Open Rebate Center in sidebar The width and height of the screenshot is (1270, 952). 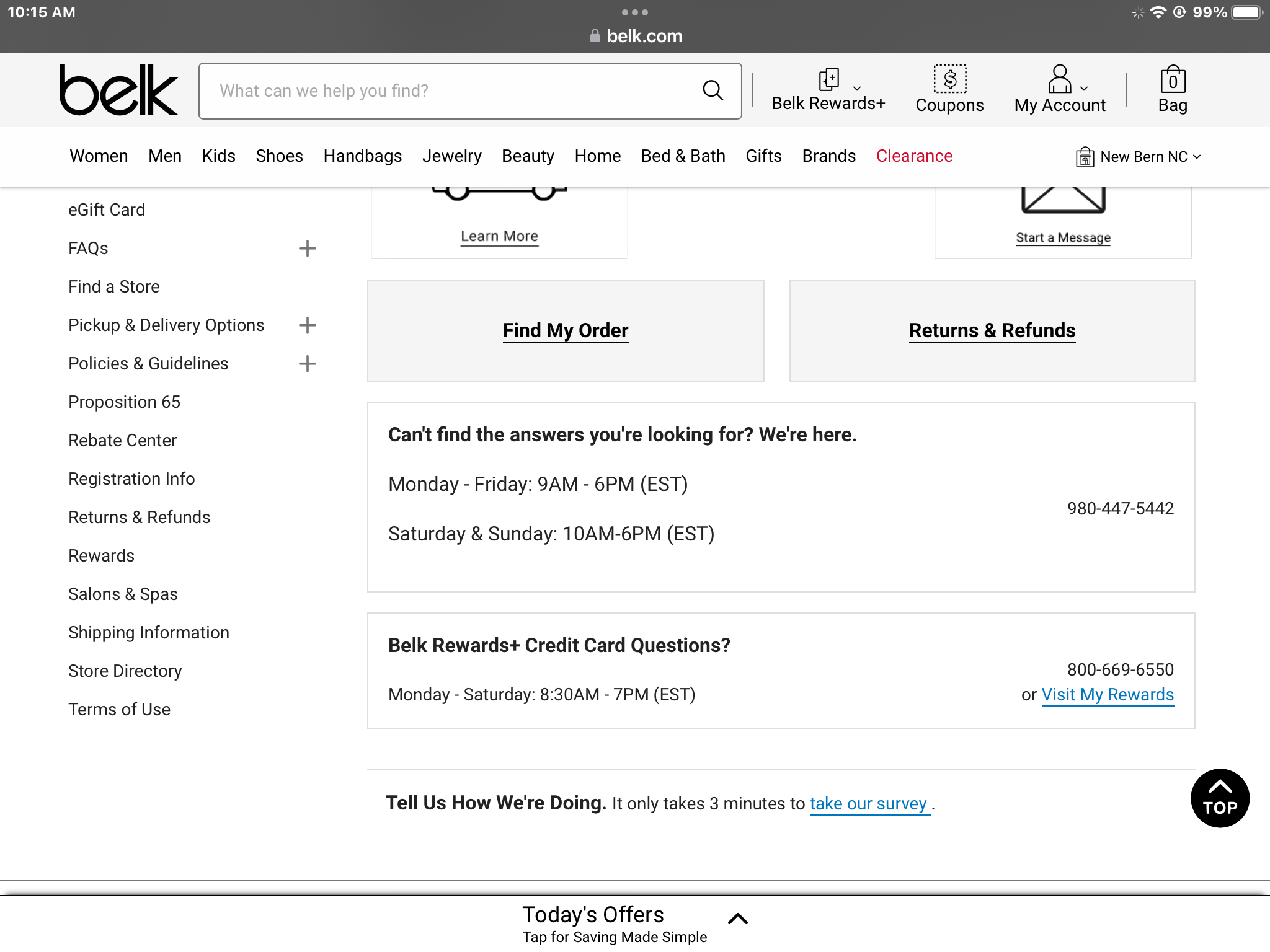click(x=123, y=441)
